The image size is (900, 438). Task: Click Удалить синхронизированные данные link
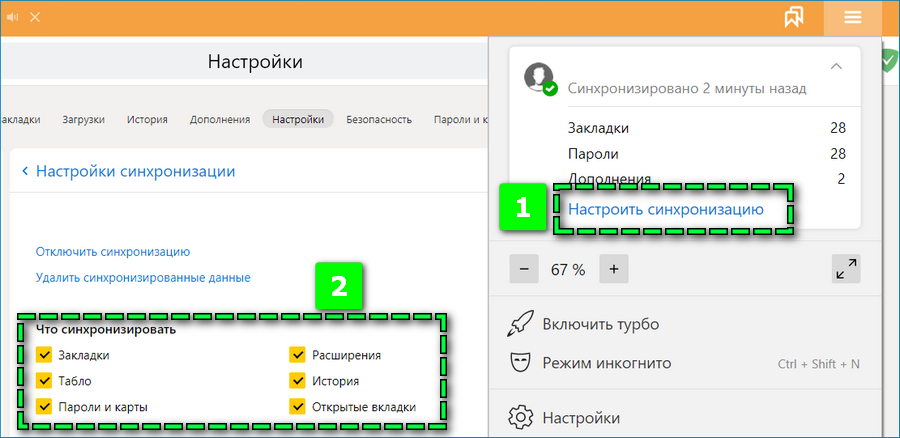[143, 278]
